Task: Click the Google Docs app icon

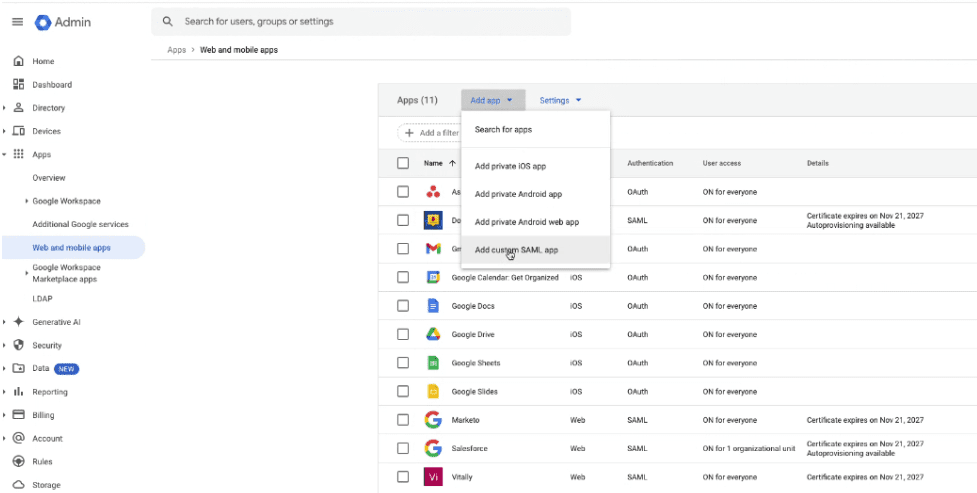Action: [433, 306]
